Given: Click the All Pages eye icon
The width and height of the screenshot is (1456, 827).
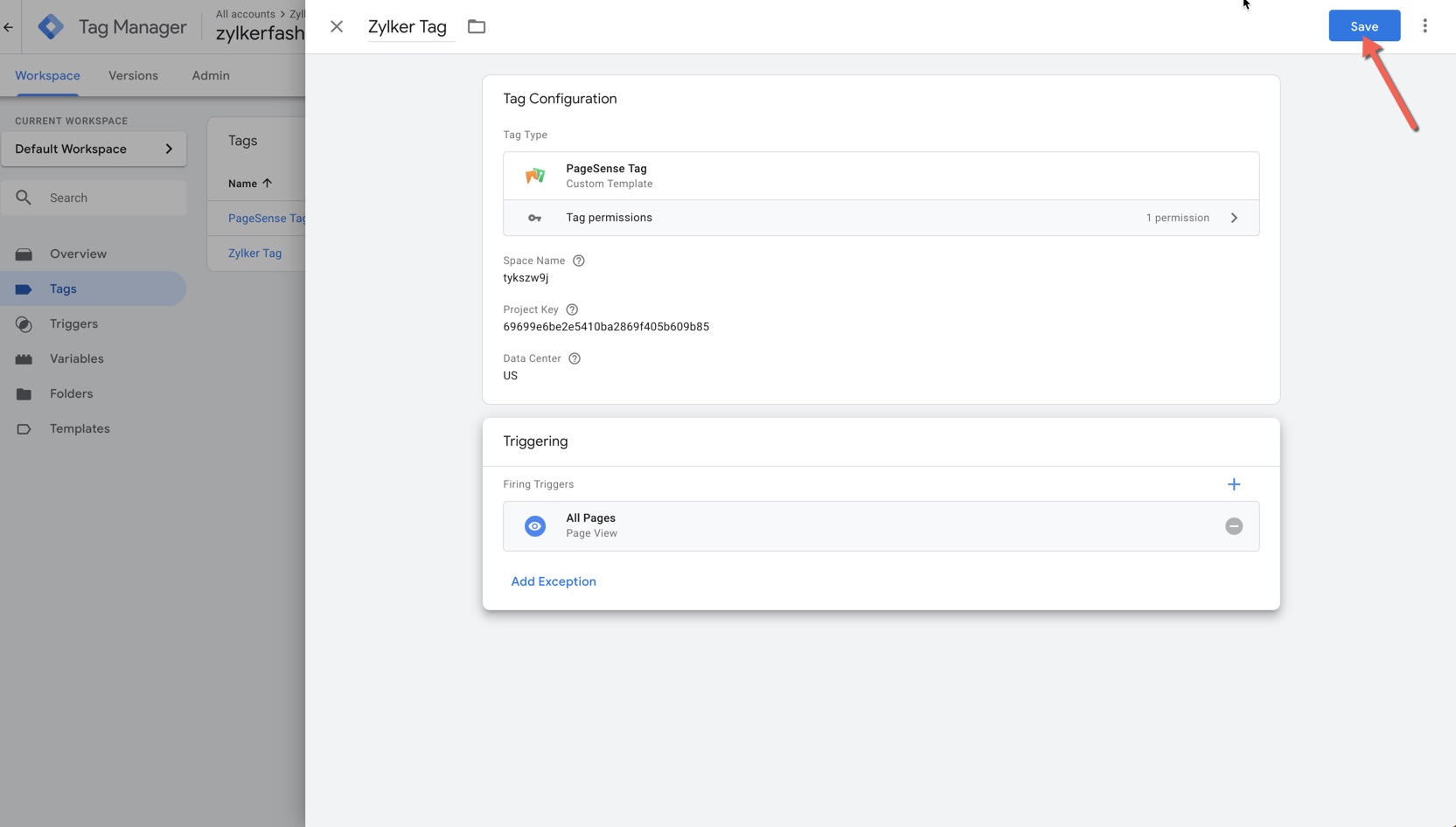Looking at the screenshot, I should coord(534,526).
